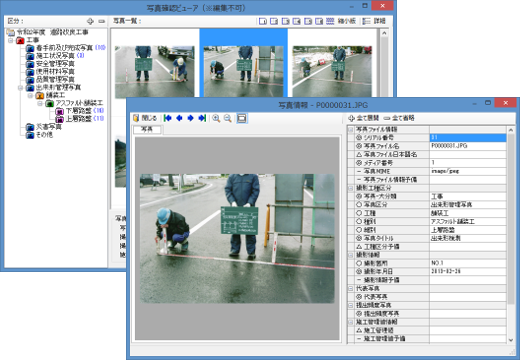This screenshot has height=360, width=520.
Task: Collapse the 施工管理値情報 property group
Action: click(x=351, y=322)
